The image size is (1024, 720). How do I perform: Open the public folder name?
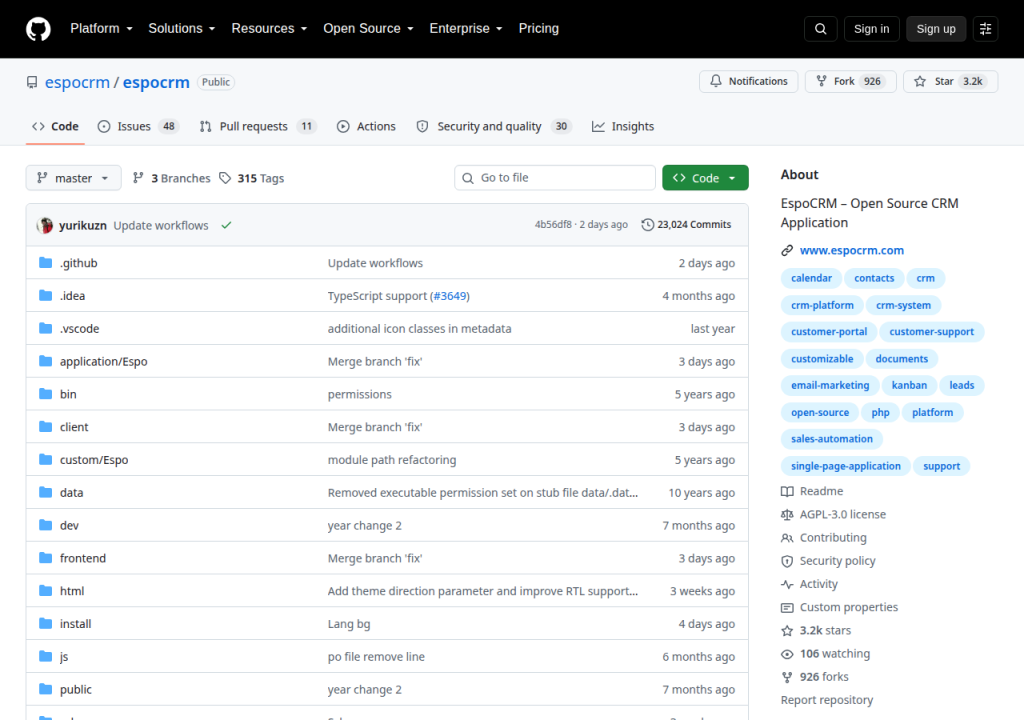click(x=76, y=689)
